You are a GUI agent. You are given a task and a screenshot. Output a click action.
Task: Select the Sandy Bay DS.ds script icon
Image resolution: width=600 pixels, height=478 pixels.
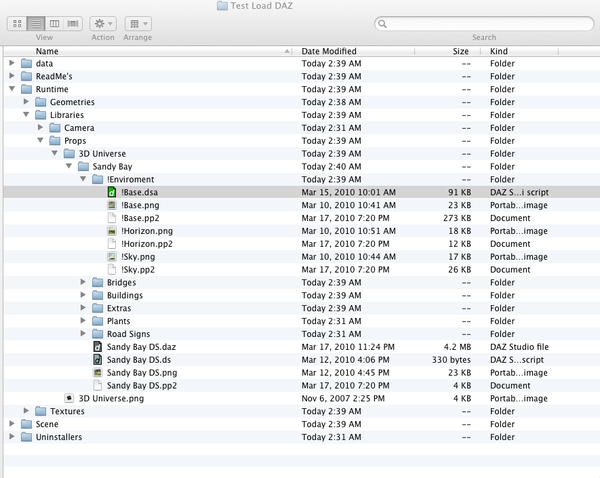tap(98, 360)
